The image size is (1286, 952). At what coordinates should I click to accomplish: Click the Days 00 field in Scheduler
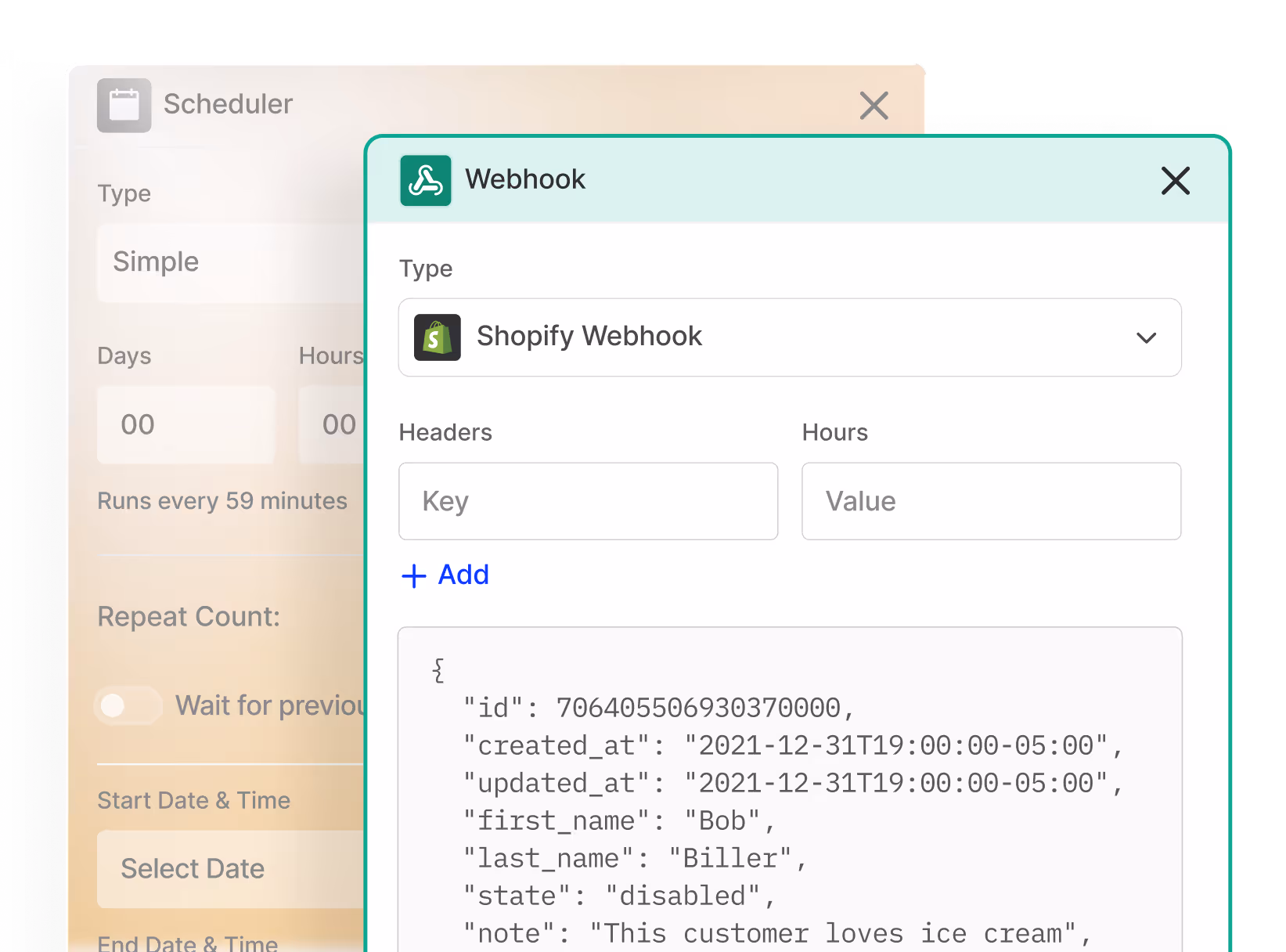[x=186, y=424]
